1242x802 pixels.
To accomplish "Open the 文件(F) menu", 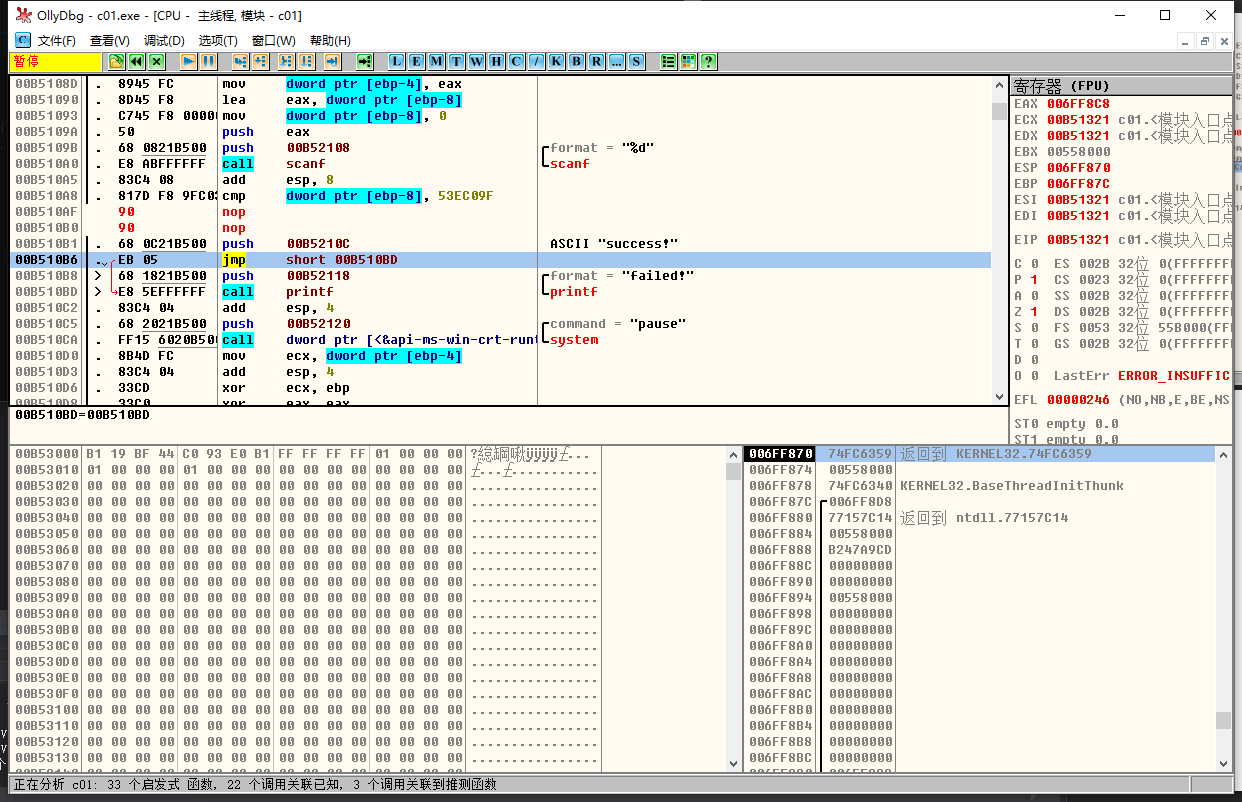I will [x=57, y=40].
